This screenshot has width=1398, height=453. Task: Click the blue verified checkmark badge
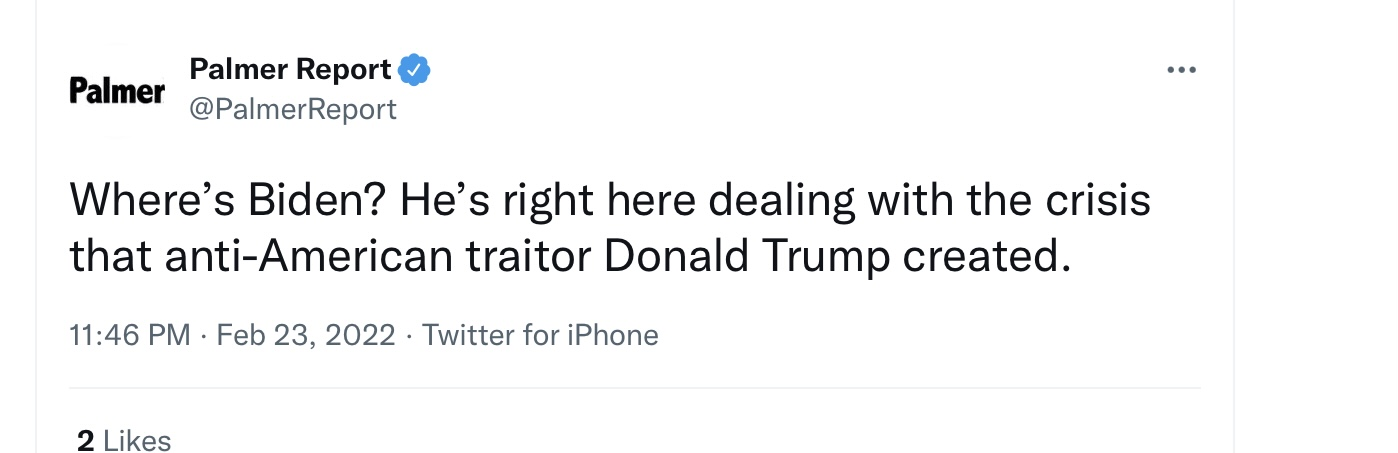pyautogui.click(x=414, y=70)
